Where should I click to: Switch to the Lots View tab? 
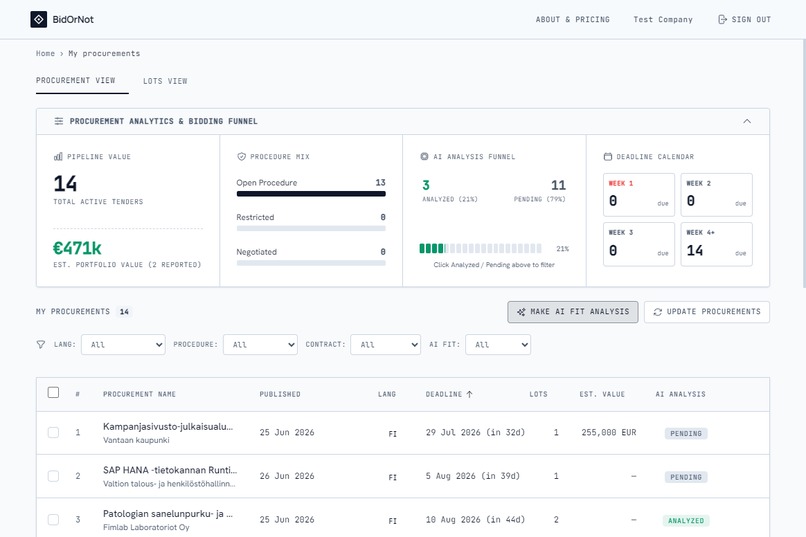coord(165,81)
